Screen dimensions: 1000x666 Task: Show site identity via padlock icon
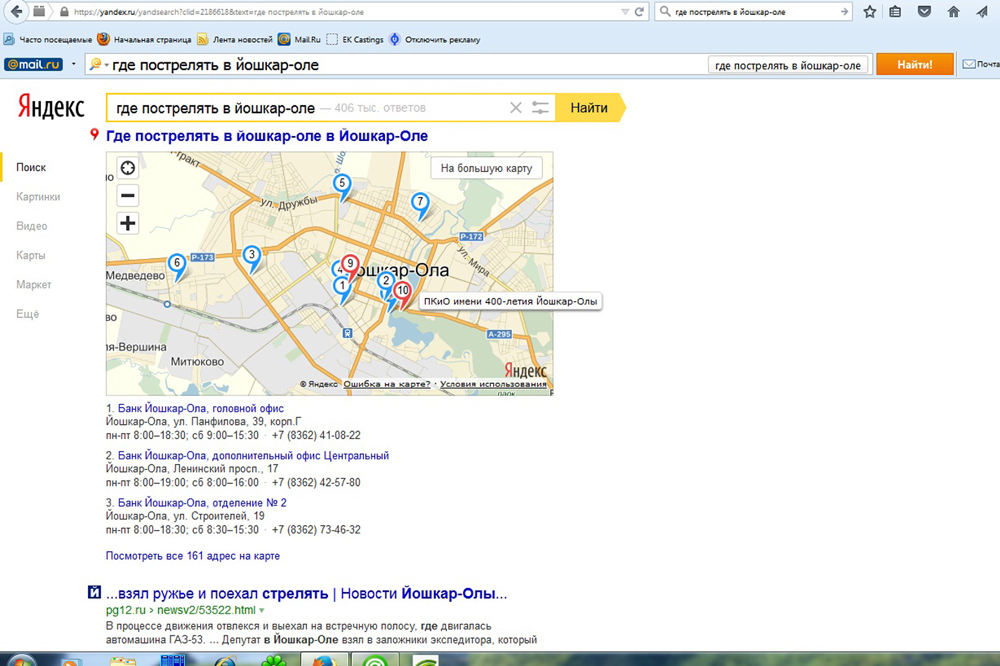pyautogui.click(x=64, y=11)
